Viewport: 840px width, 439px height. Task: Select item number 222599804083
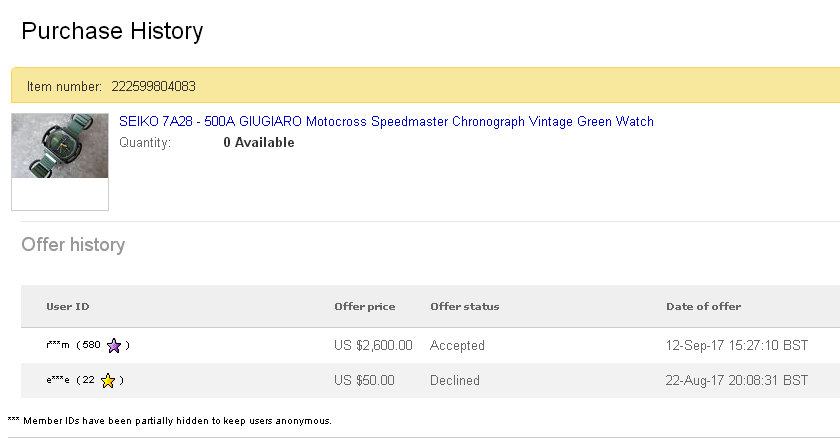coord(153,87)
